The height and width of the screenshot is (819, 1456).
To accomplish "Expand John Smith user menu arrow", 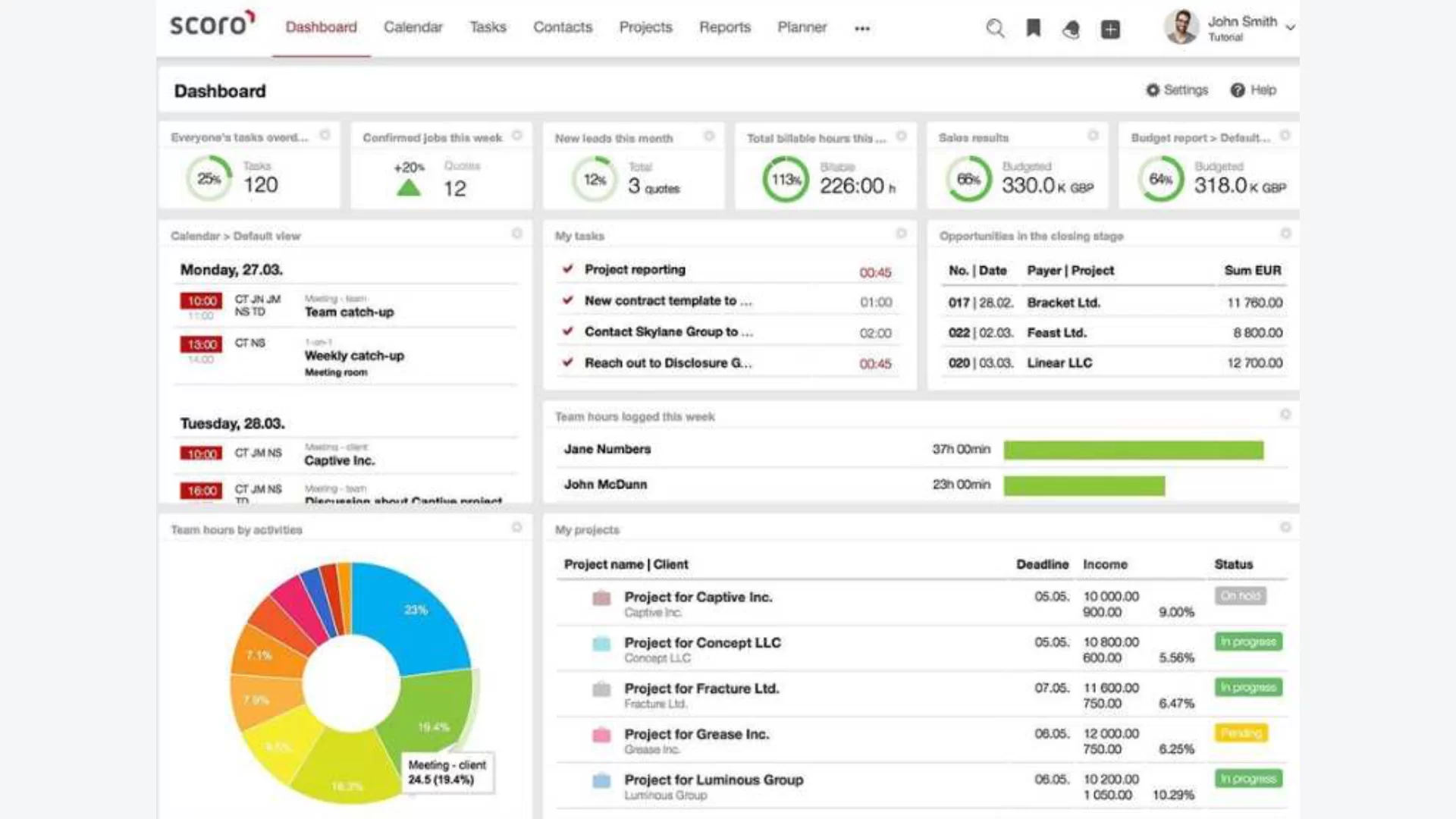I will coord(1290,27).
